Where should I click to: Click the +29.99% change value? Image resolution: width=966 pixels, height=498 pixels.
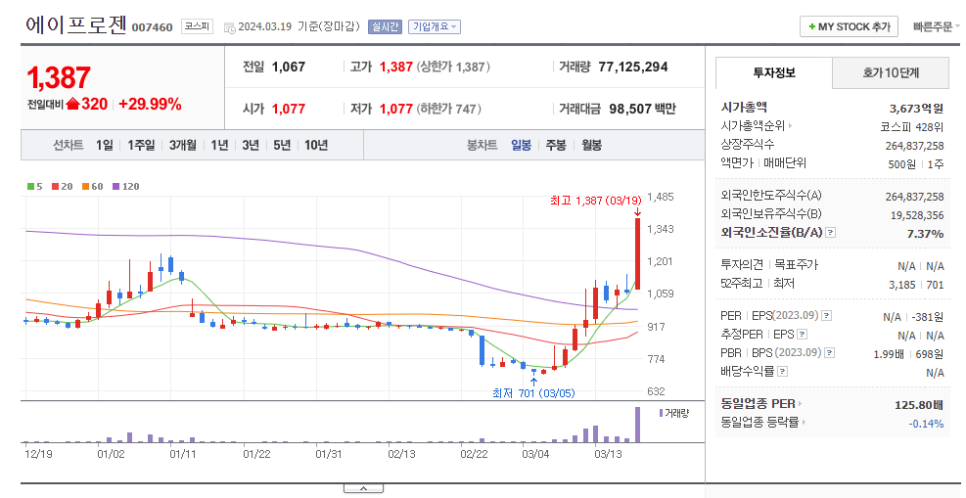tap(150, 104)
